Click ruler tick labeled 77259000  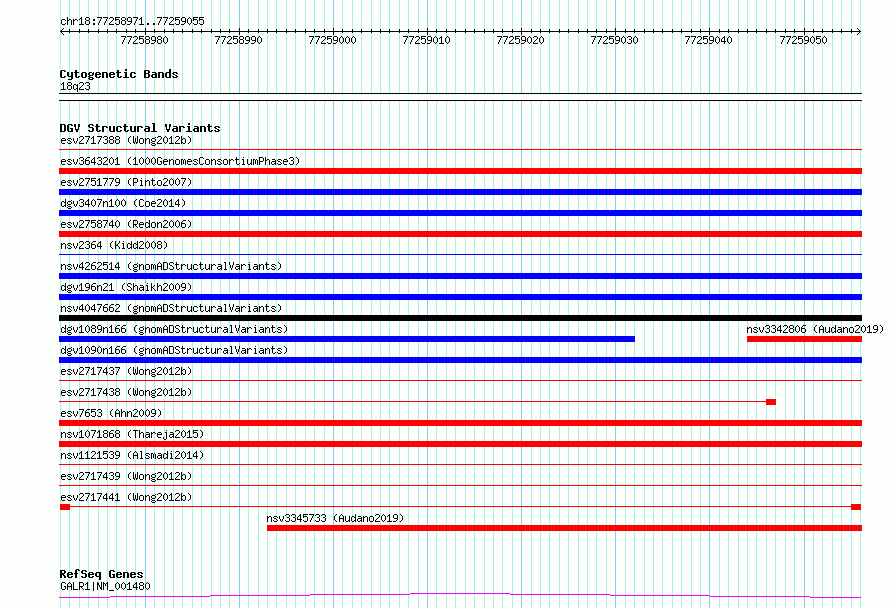[x=332, y=40]
